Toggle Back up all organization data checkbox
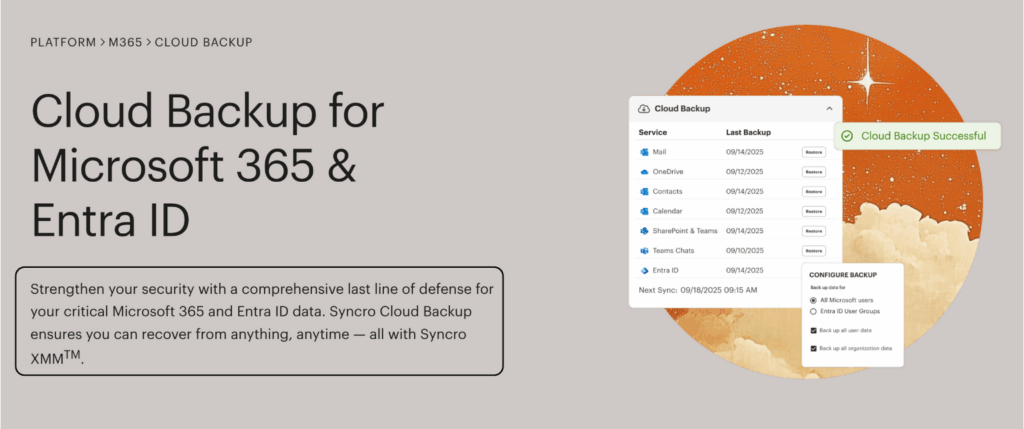 (814, 349)
